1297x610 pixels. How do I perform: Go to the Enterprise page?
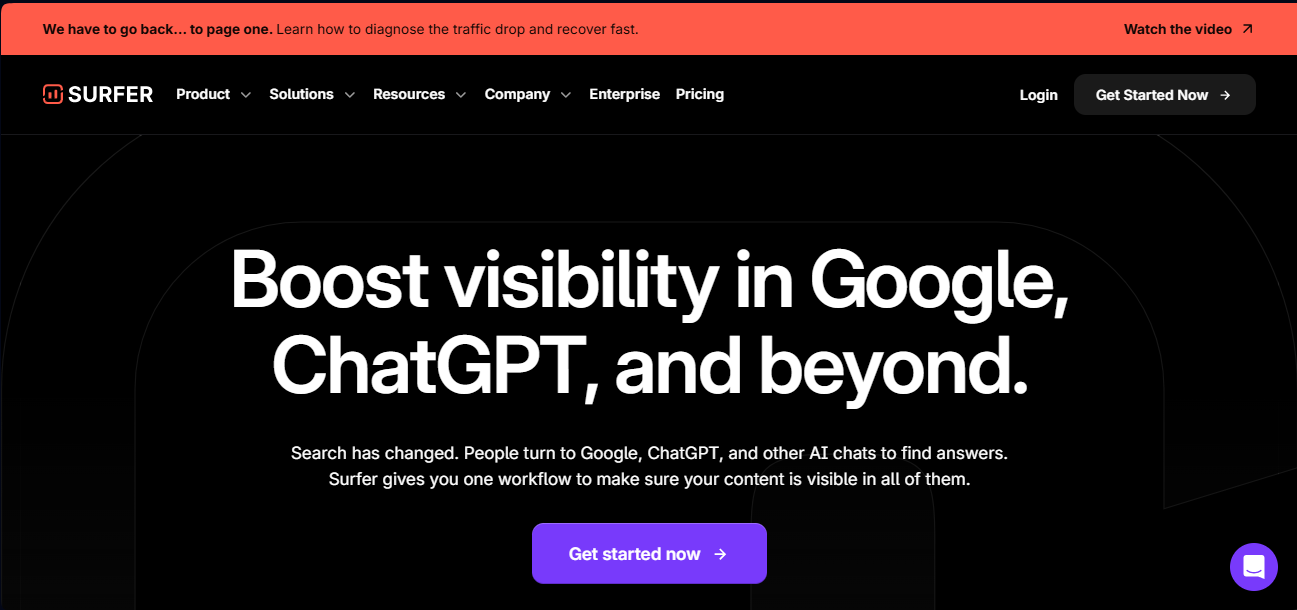click(624, 94)
